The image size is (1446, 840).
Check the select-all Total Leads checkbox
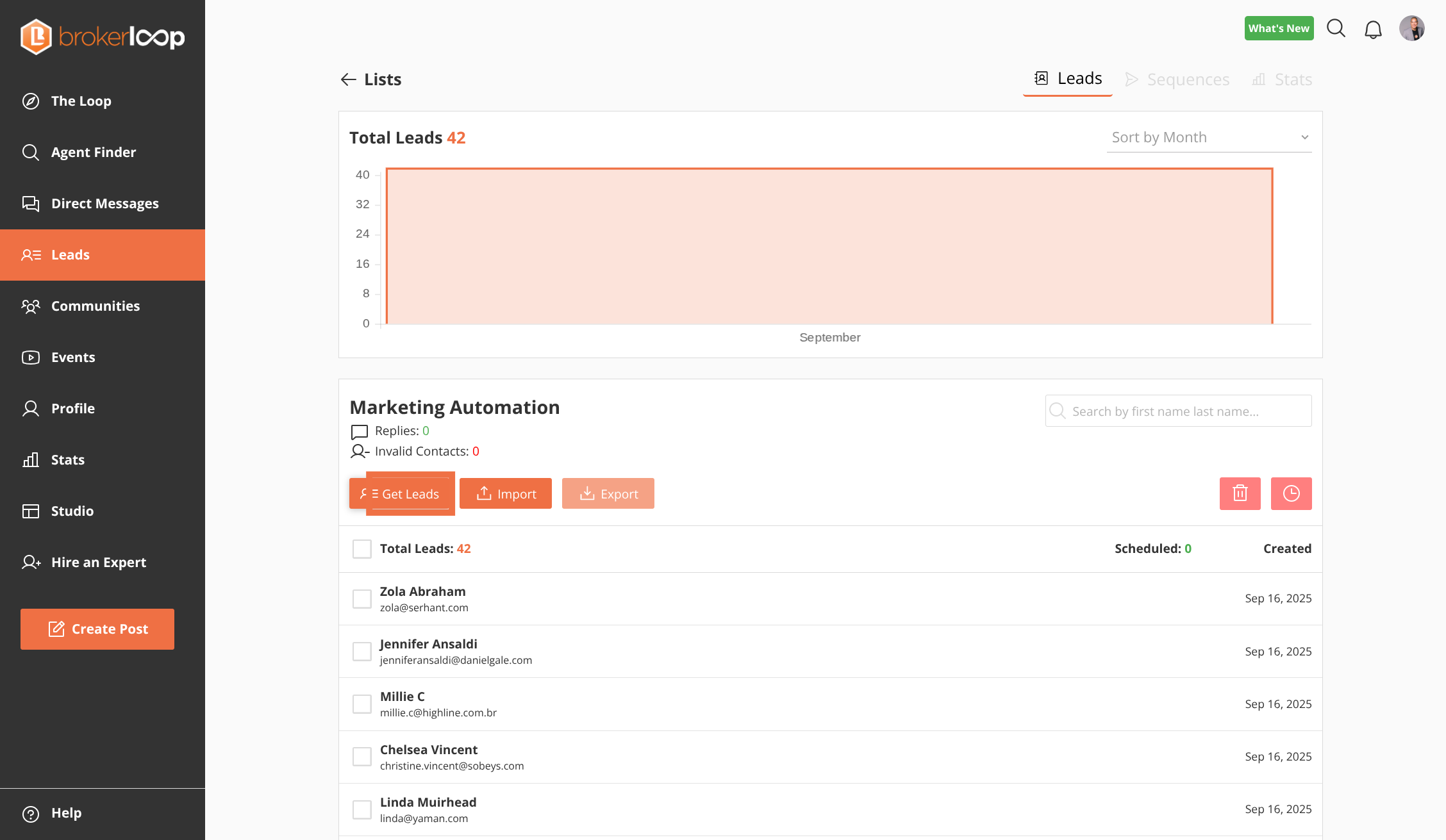[362, 549]
